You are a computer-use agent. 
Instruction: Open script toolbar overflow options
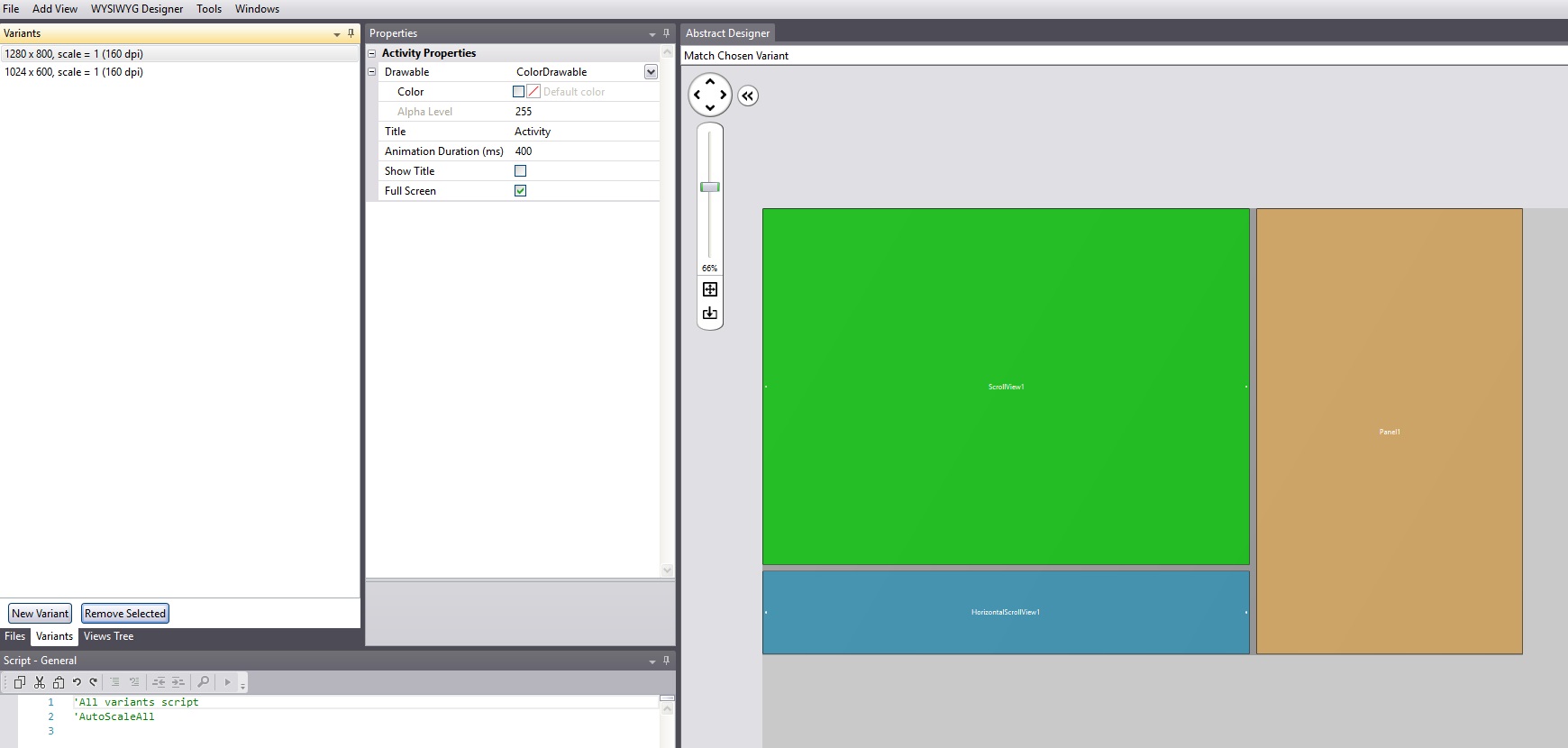tap(242, 685)
